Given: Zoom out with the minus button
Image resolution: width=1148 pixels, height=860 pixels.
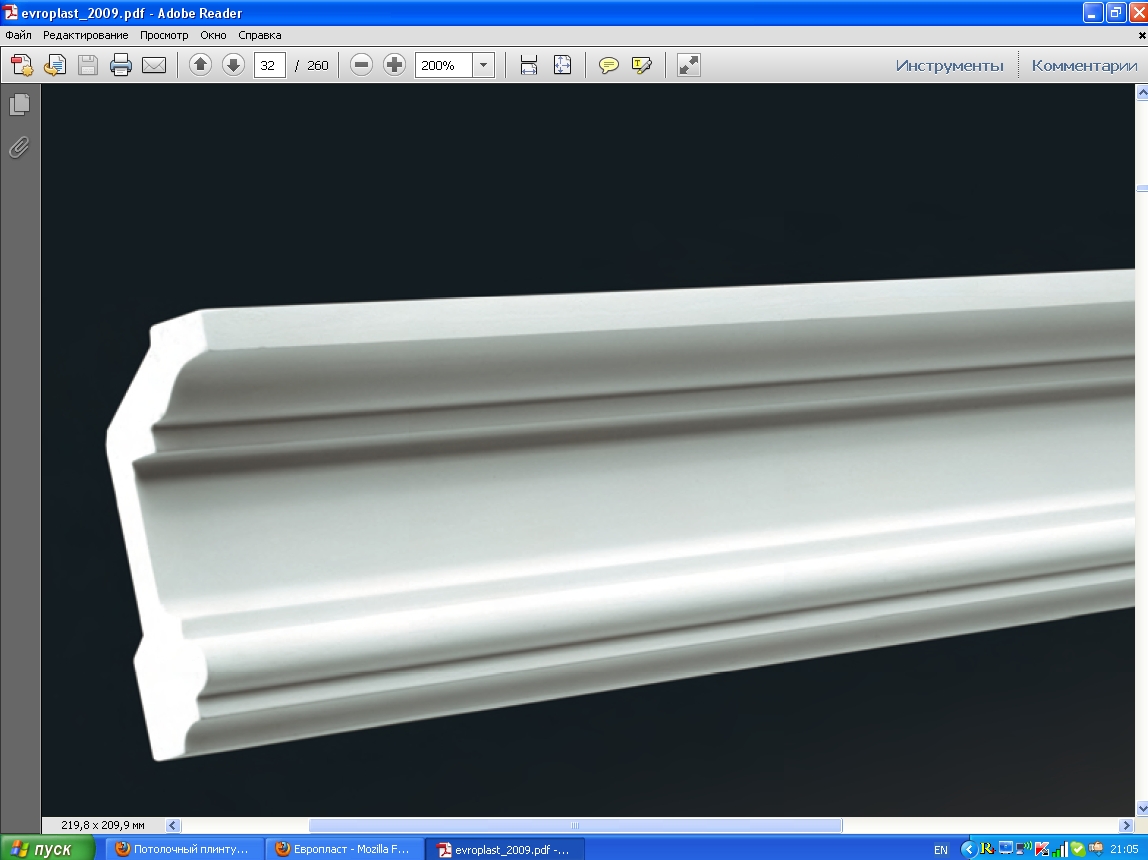Looking at the screenshot, I should pos(361,65).
